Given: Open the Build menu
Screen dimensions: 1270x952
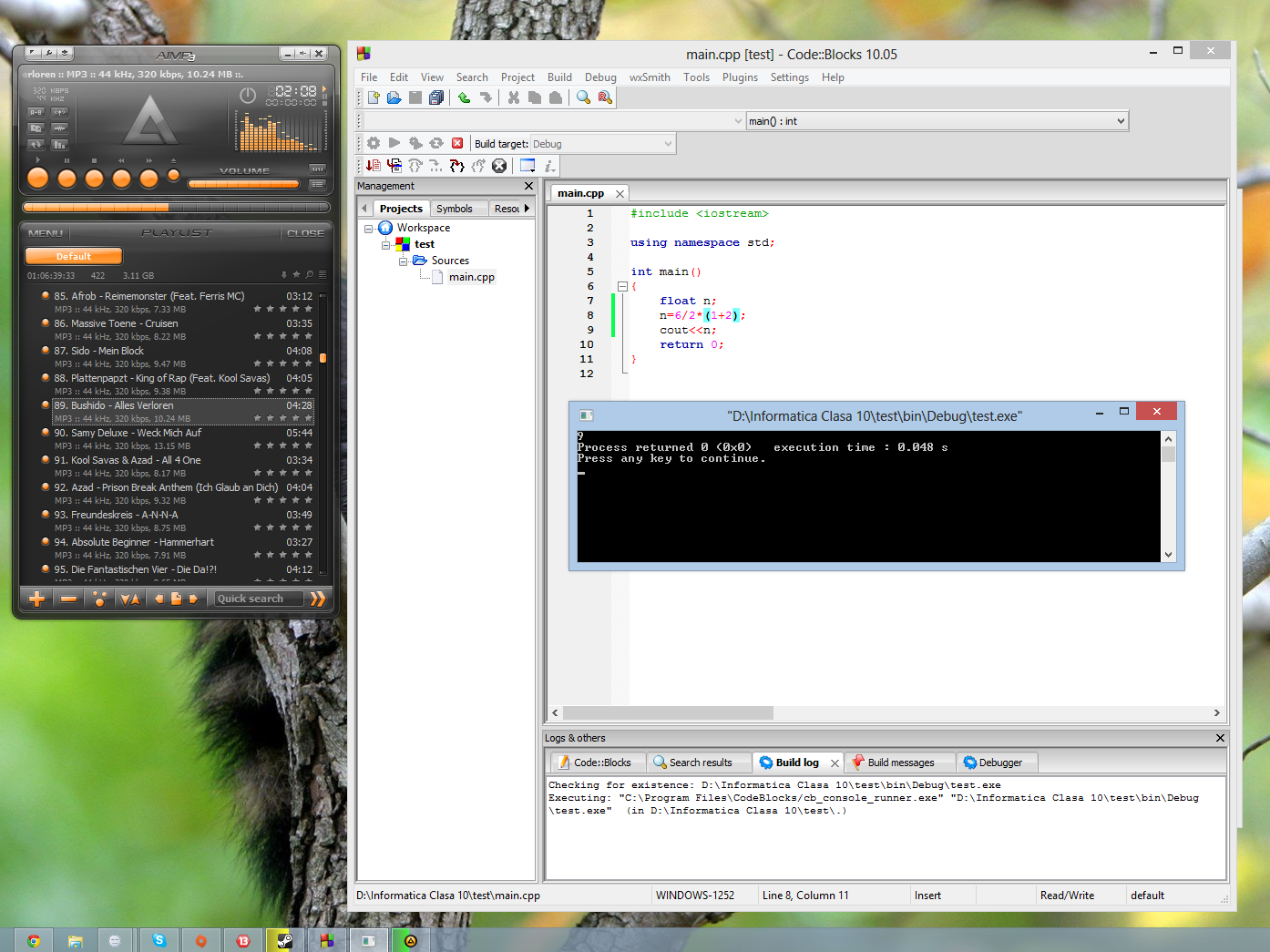Looking at the screenshot, I should click(559, 77).
